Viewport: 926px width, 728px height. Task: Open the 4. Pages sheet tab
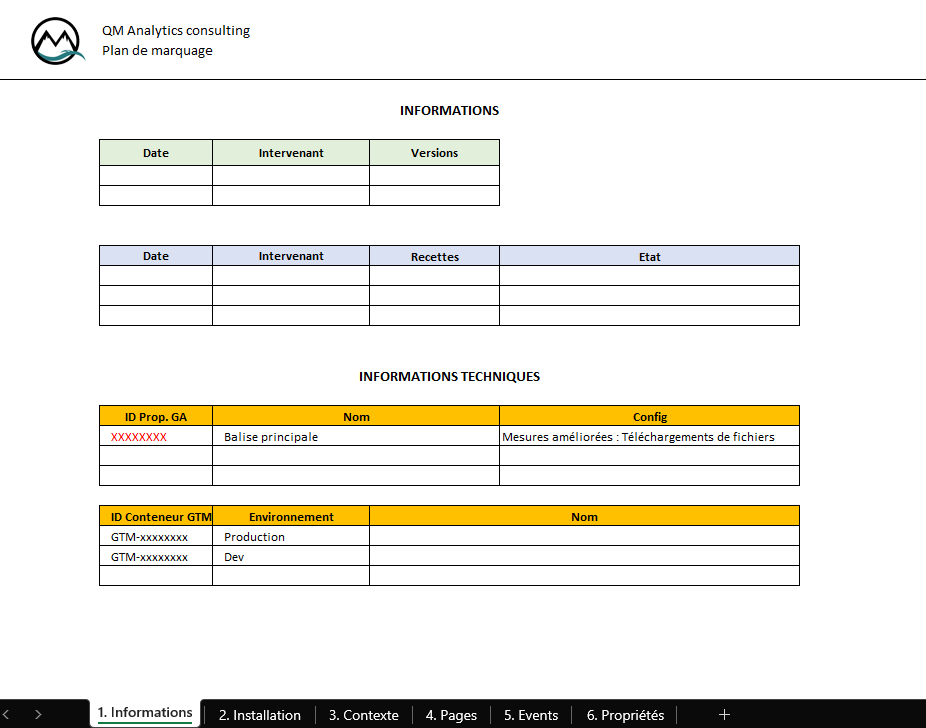(x=451, y=715)
